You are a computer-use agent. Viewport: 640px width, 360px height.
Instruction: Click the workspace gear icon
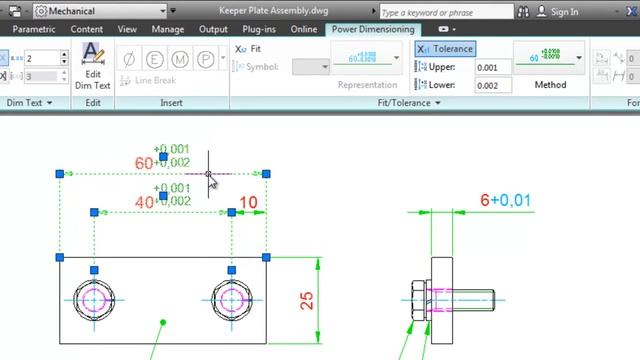(41, 11)
